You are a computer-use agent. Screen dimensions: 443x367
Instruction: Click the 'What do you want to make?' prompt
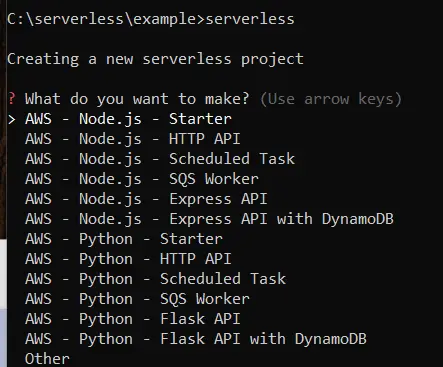tap(137, 99)
